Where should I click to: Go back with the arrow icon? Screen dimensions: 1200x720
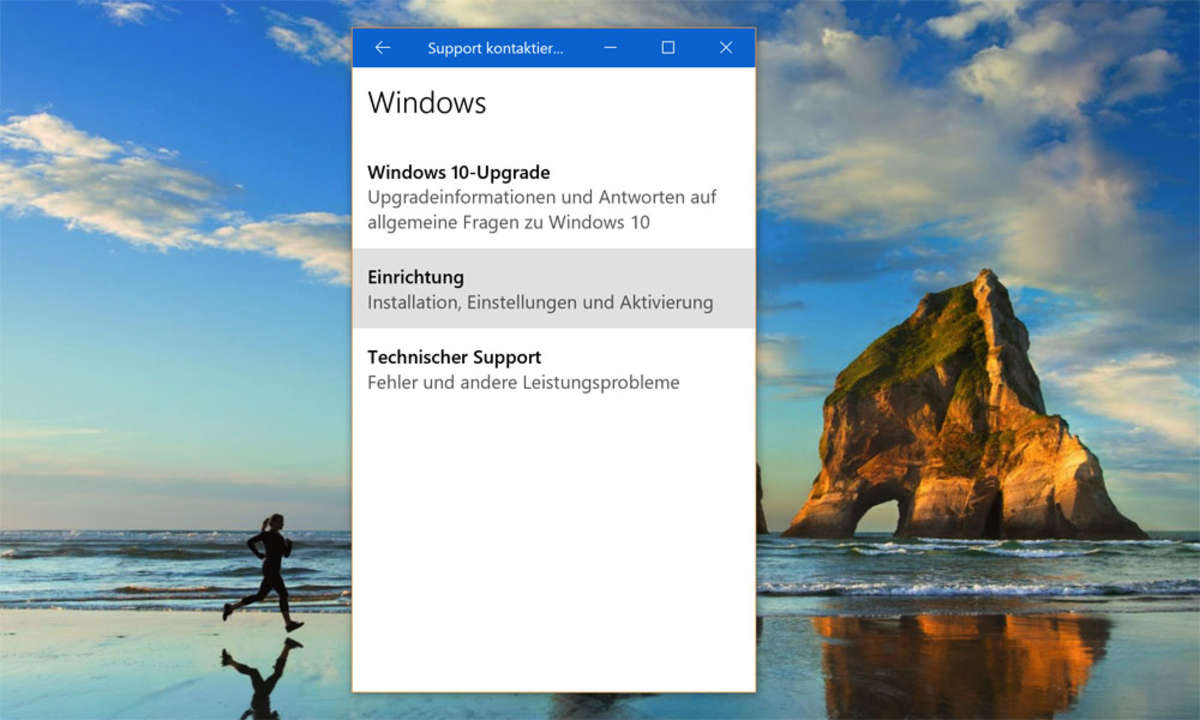coord(382,47)
